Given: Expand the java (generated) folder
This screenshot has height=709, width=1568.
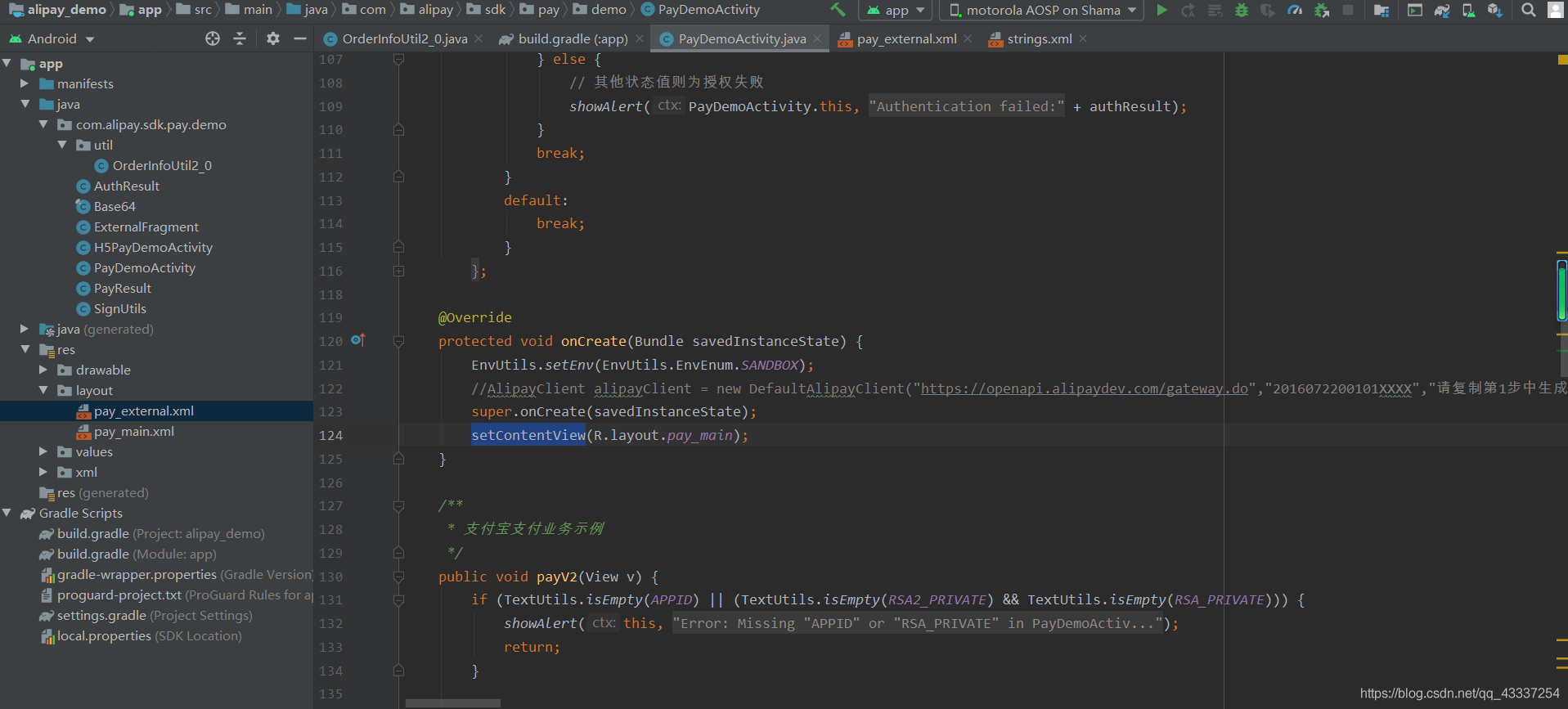Looking at the screenshot, I should point(25,329).
